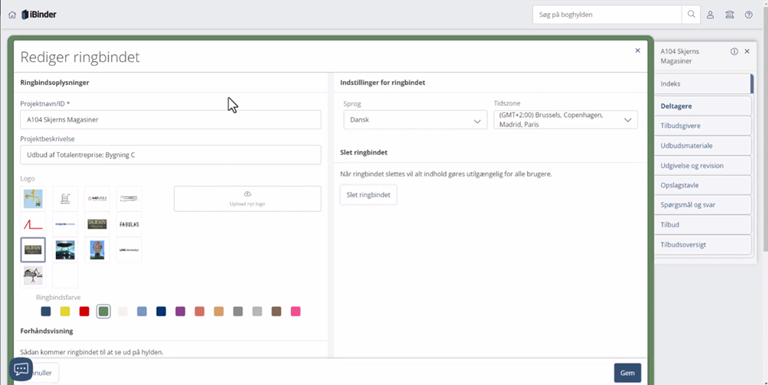Choose the tan orange ringbind color

[x=218, y=312]
